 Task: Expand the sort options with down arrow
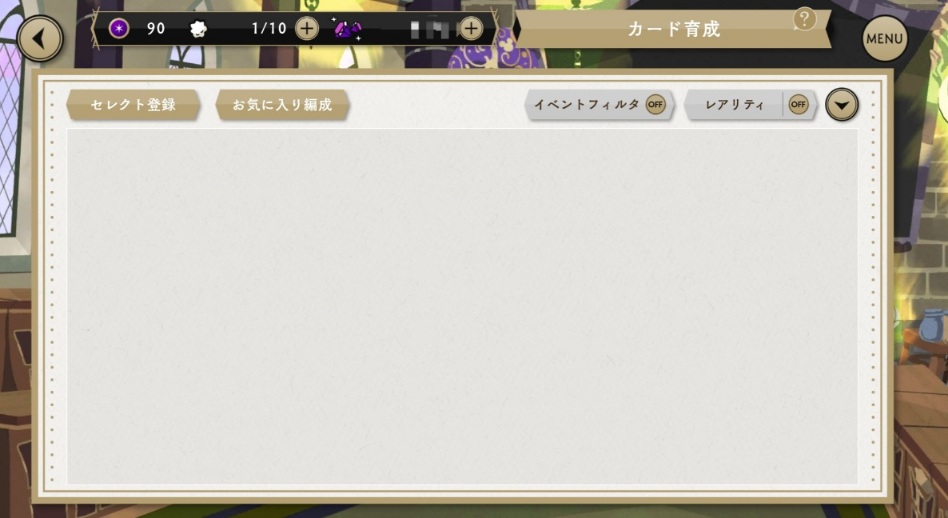click(x=842, y=105)
